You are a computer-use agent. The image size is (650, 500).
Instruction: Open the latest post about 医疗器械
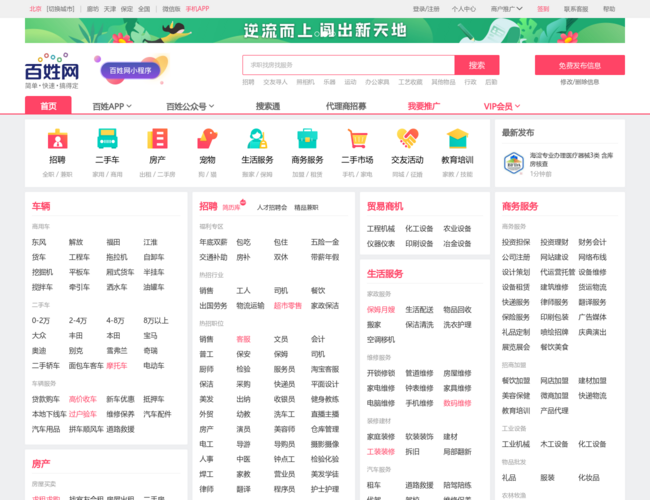tap(571, 159)
